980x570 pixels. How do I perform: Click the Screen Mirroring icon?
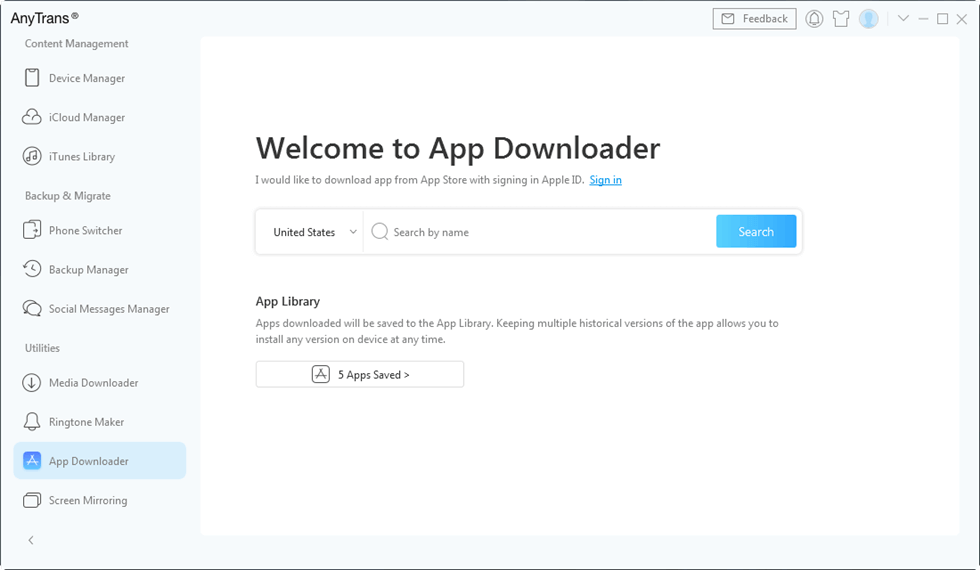coord(32,500)
